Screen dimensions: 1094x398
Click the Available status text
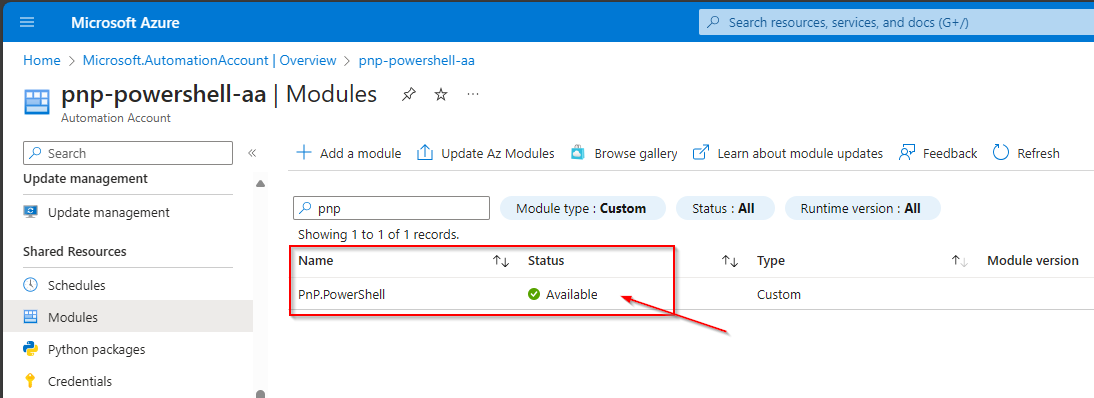tap(571, 295)
